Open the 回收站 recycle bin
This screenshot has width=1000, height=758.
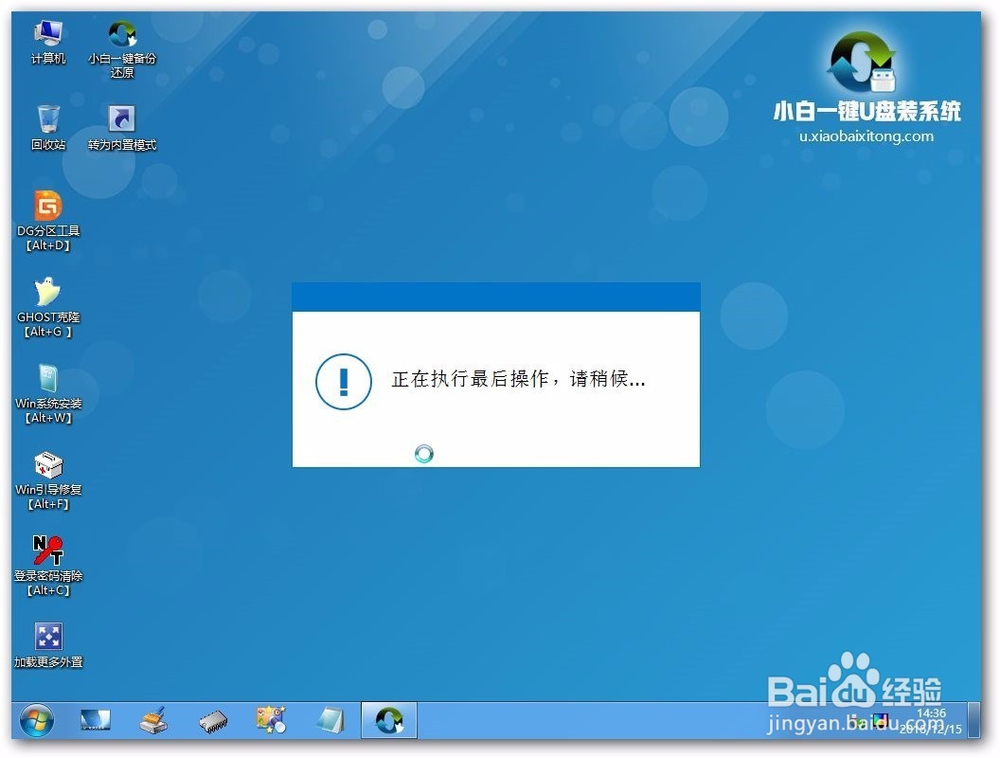(46, 120)
